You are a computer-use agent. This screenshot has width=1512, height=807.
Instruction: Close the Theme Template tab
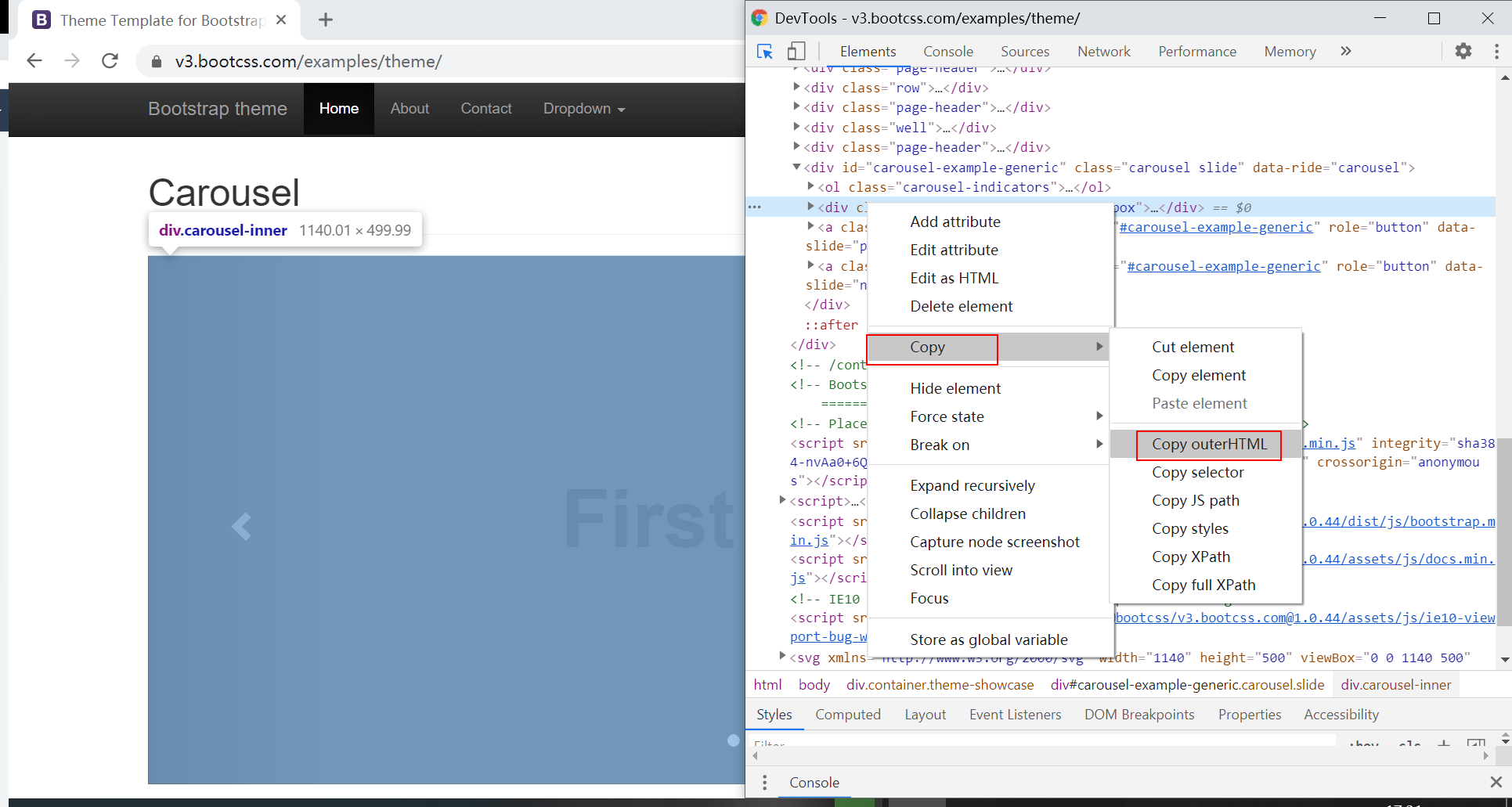(x=281, y=20)
